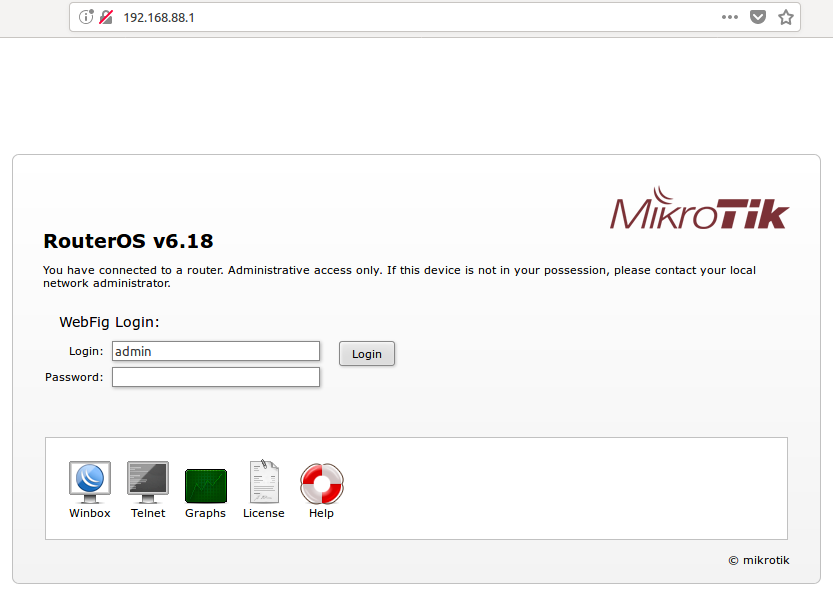The image size is (833, 592).
Task: Click the Save to Pocket icon
Action: 759,17
